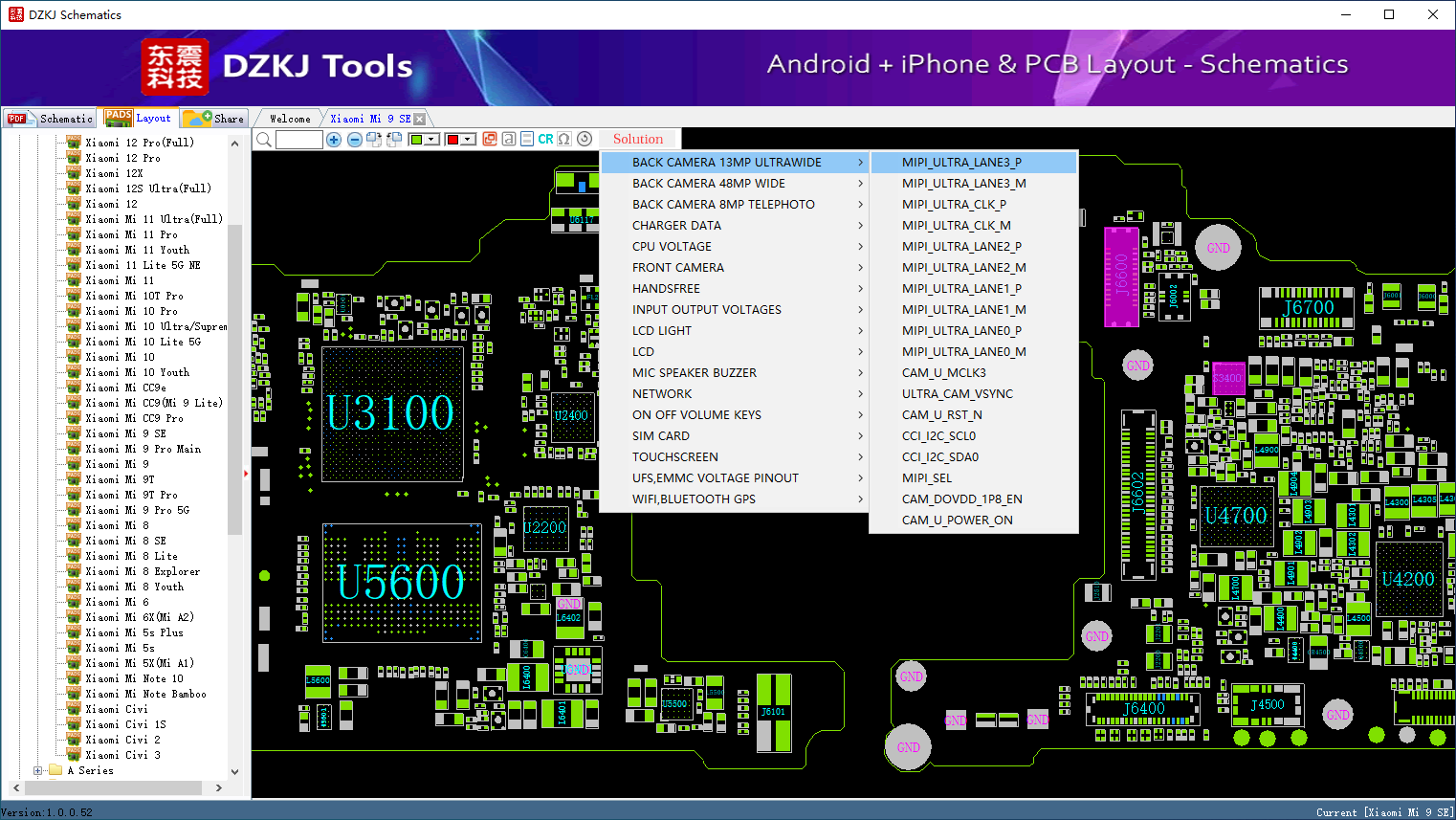Expand the CHARGER DATA submenu
This screenshot has width=1456, height=820.
click(x=734, y=226)
